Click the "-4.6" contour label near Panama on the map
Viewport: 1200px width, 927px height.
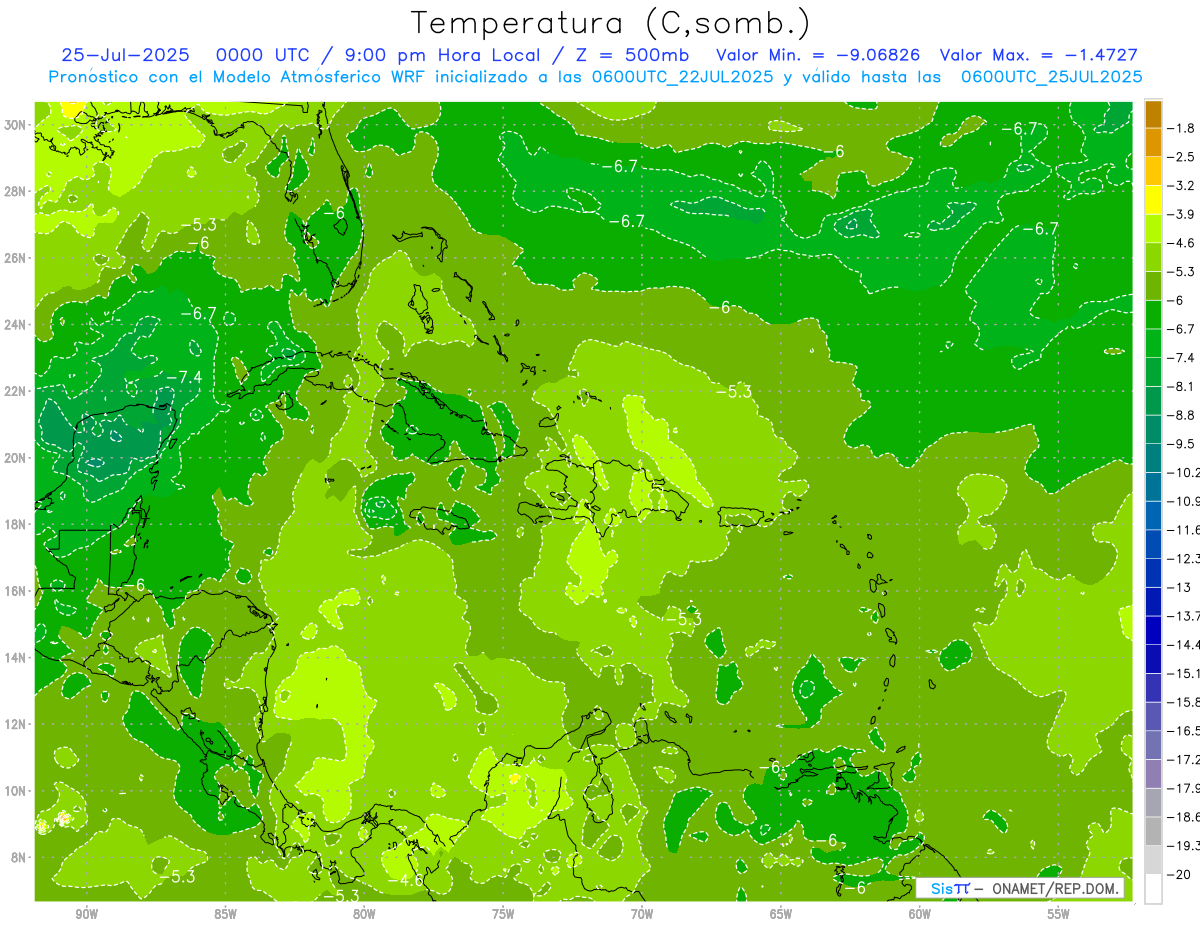pyautogui.click(x=407, y=881)
